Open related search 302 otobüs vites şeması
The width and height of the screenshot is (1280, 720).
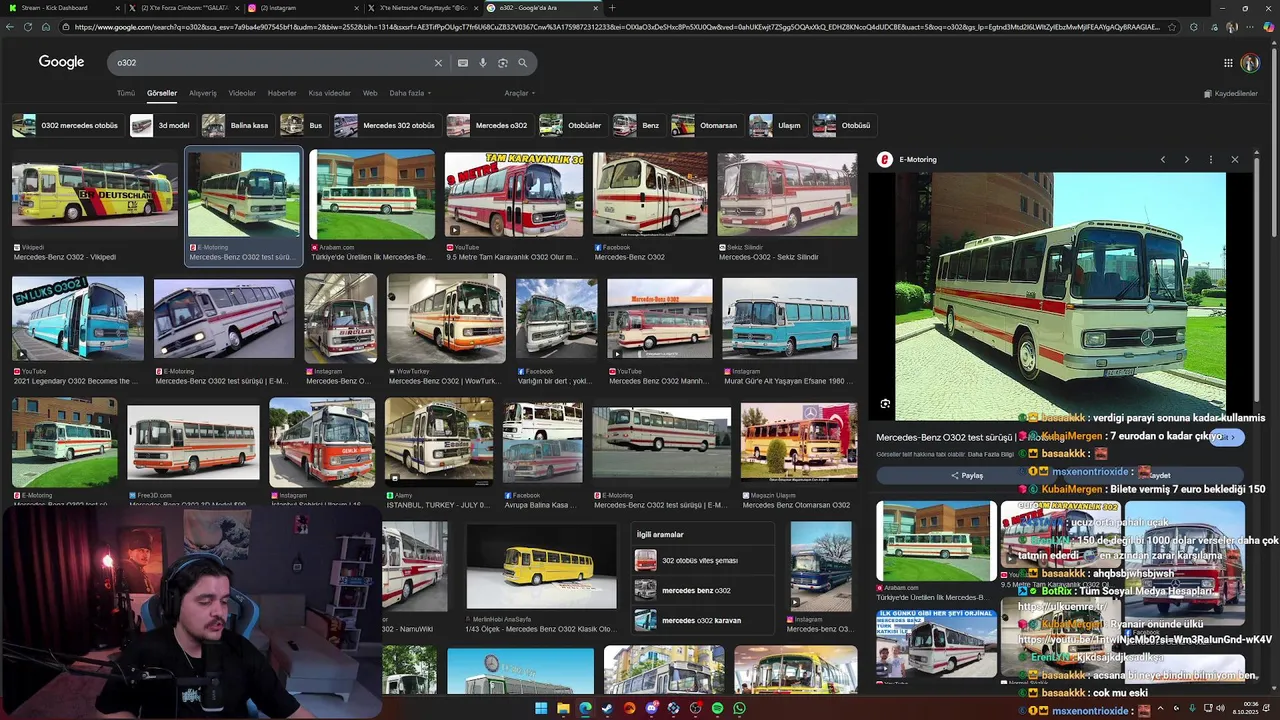tap(701, 561)
